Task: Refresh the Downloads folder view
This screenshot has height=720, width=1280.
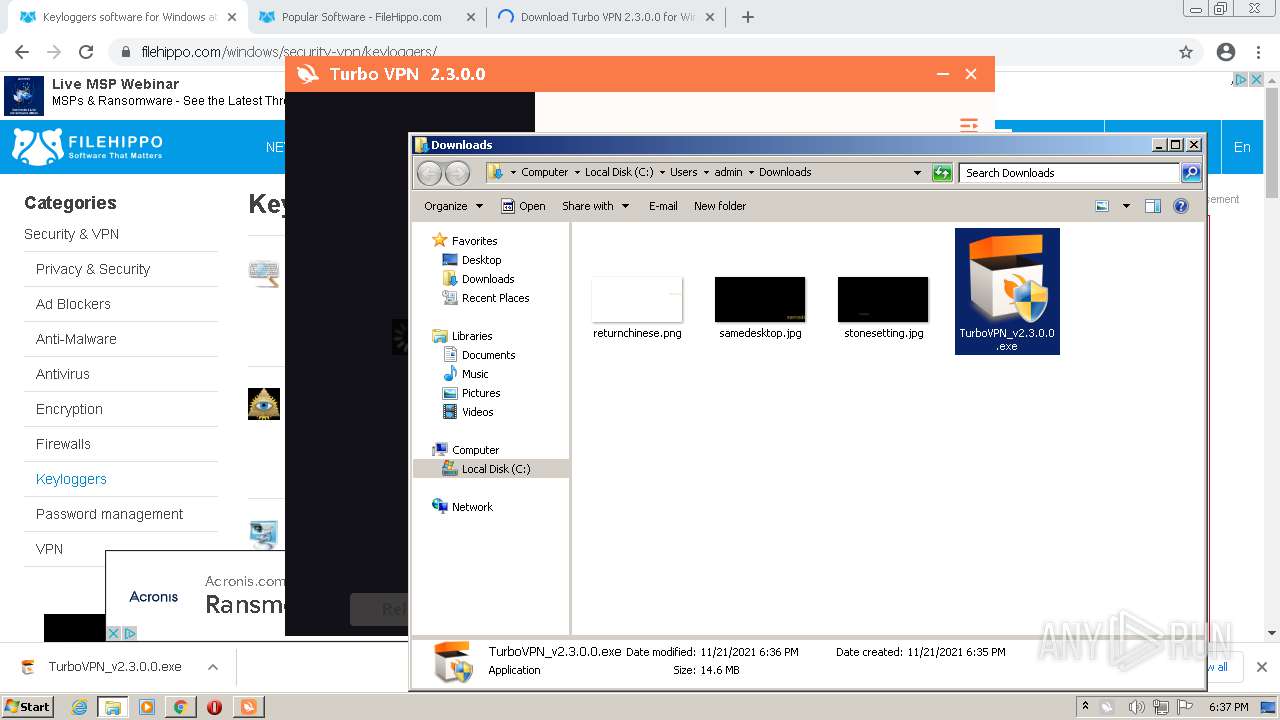Action: pos(942,173)
